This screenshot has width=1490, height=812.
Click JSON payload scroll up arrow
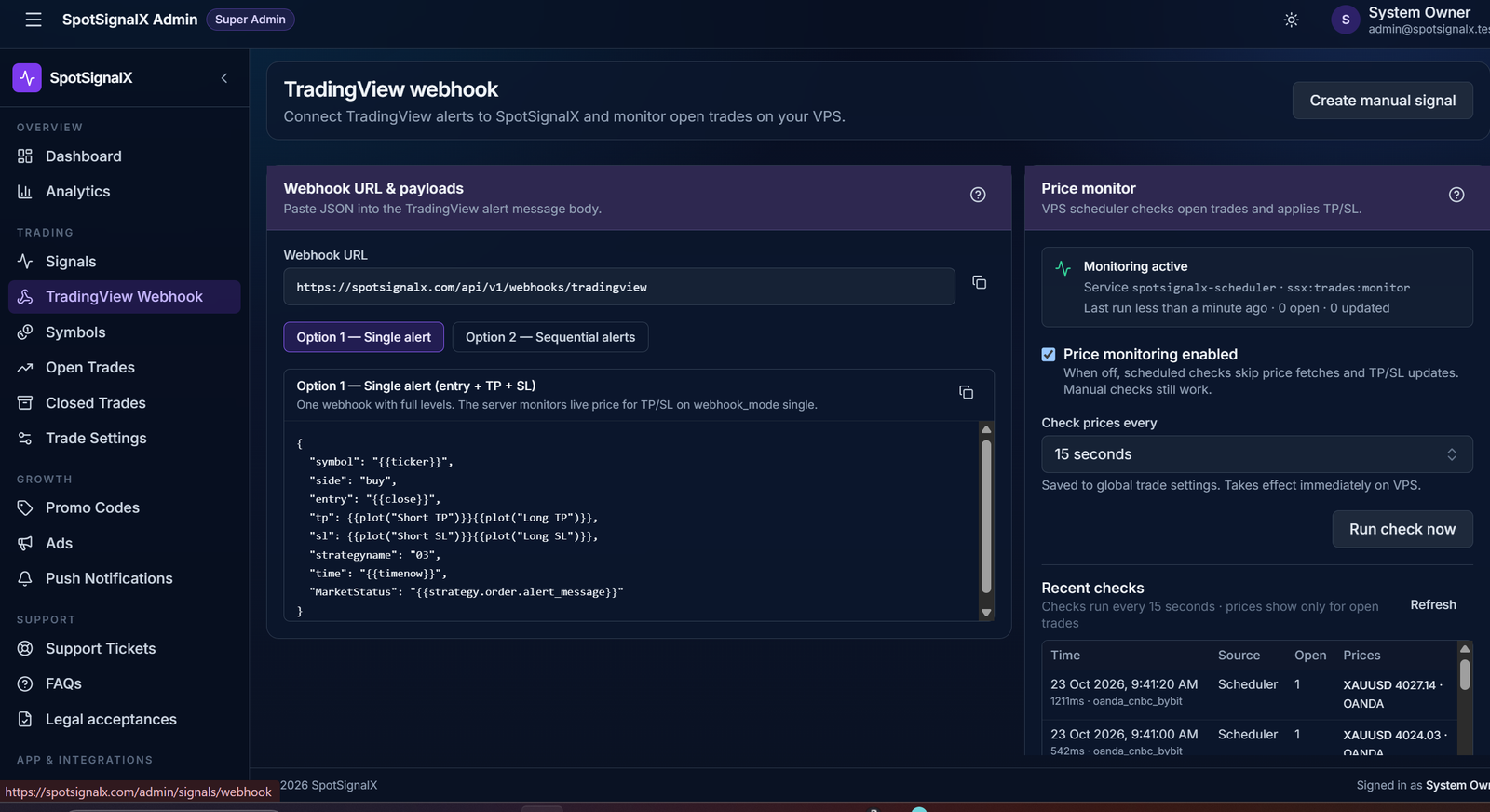[985, 429]
